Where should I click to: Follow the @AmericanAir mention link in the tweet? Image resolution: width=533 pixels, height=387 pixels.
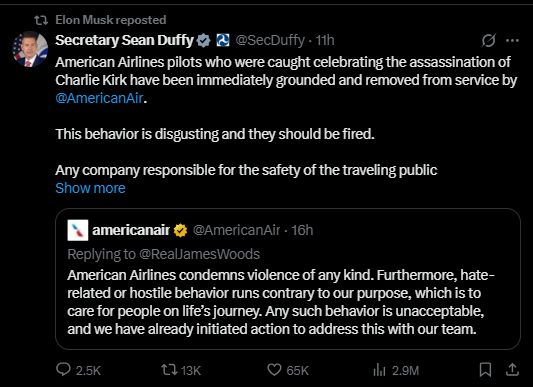tap(99, 98)
